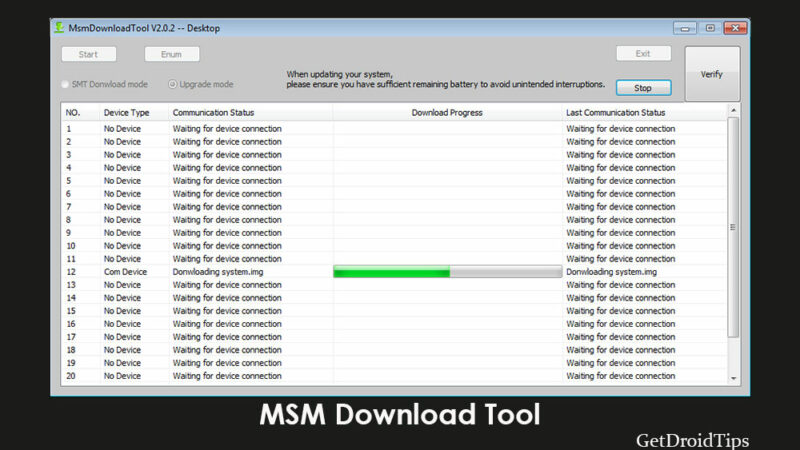Click row 19 Last Communication Status cell
Image resolution: width=800 pixels, height=450 pixels.
pos(620,363)
